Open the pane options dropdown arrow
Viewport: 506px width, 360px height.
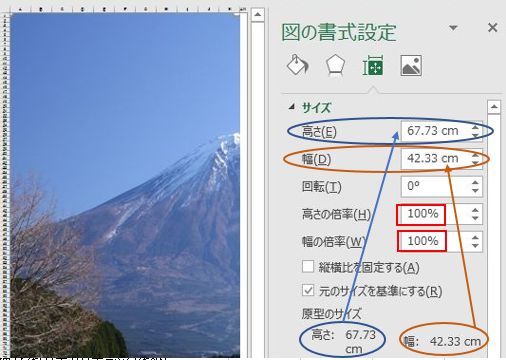pyautogui.click(x=453, y=28)
